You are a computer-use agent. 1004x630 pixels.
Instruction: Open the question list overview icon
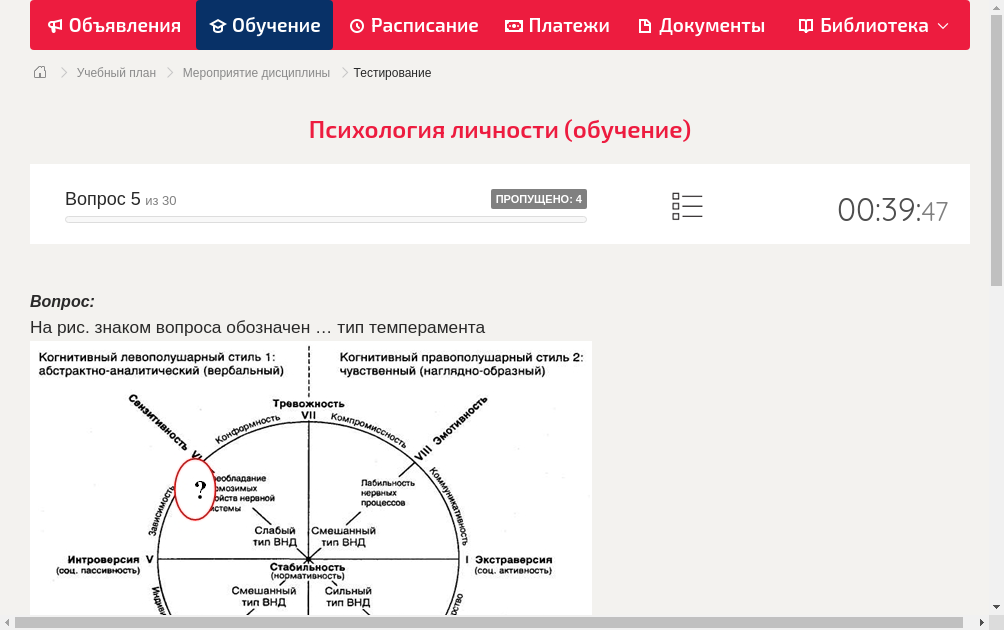687,205
